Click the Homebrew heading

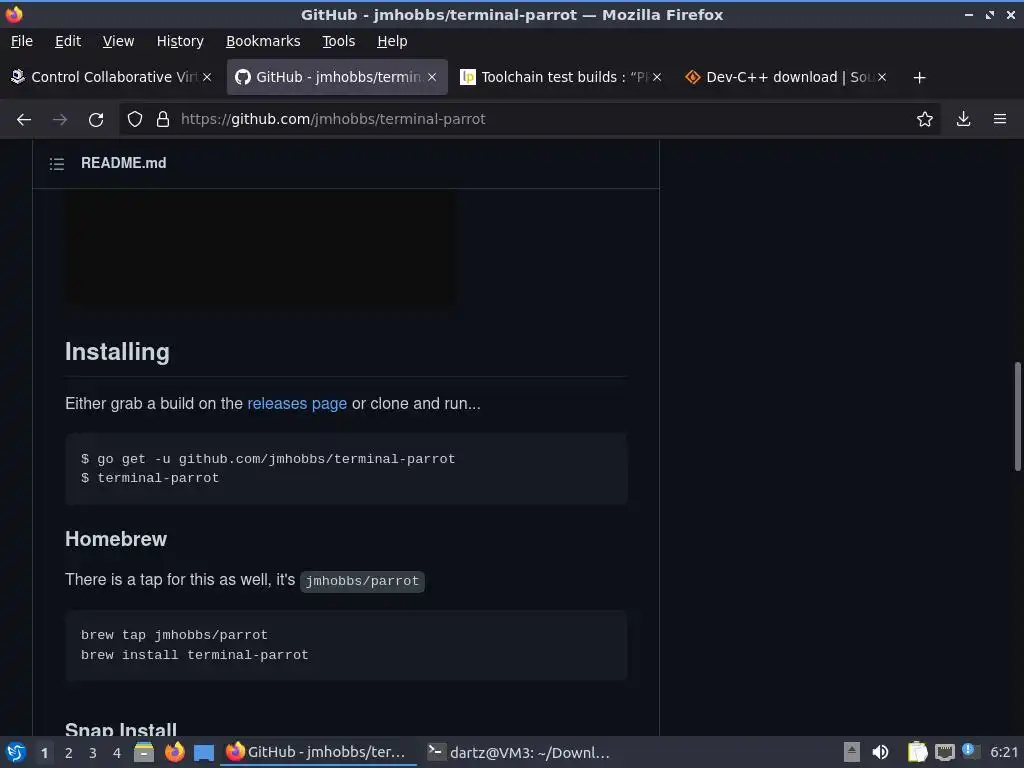tap(116, 539)
